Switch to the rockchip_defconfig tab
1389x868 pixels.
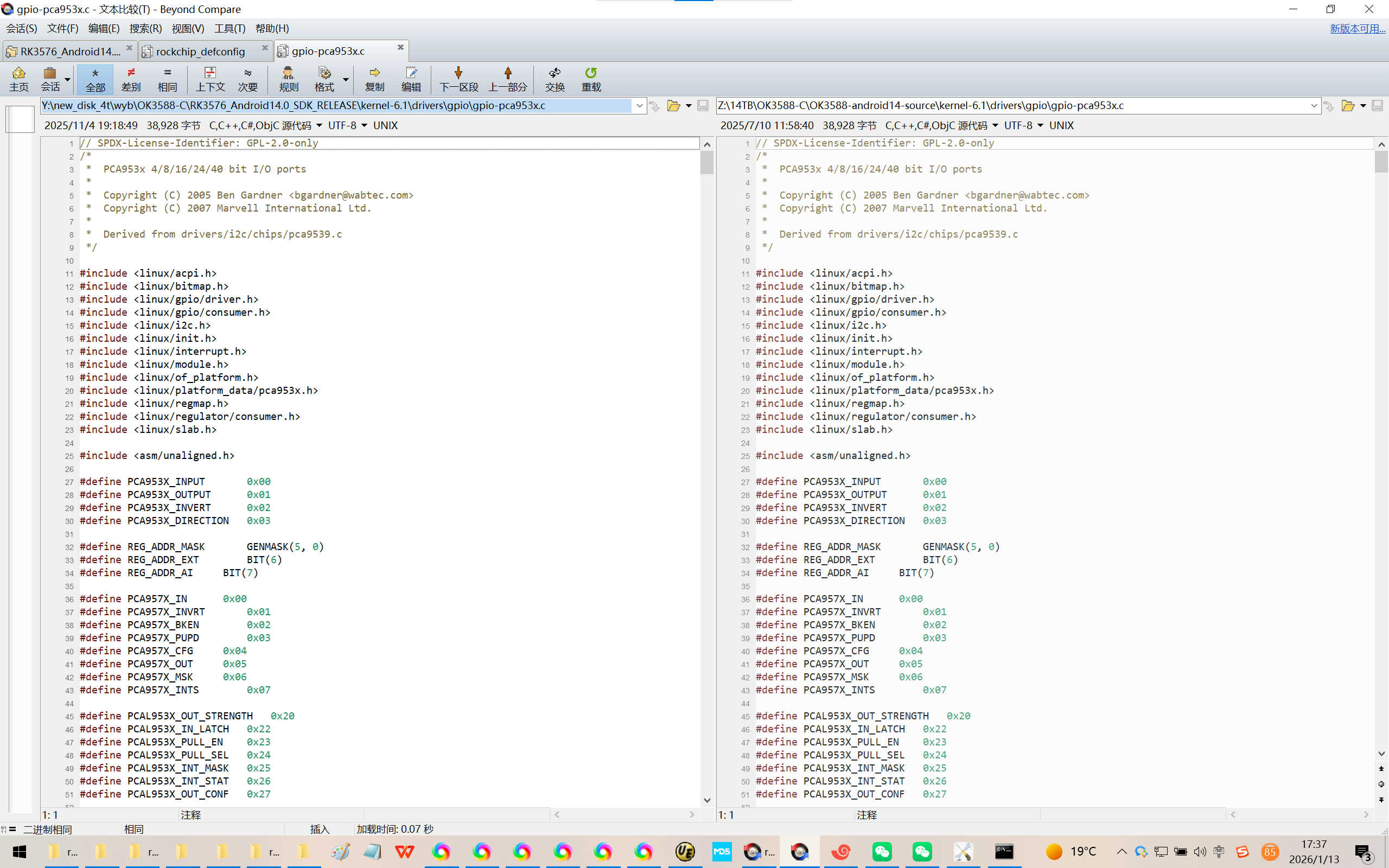200,51
